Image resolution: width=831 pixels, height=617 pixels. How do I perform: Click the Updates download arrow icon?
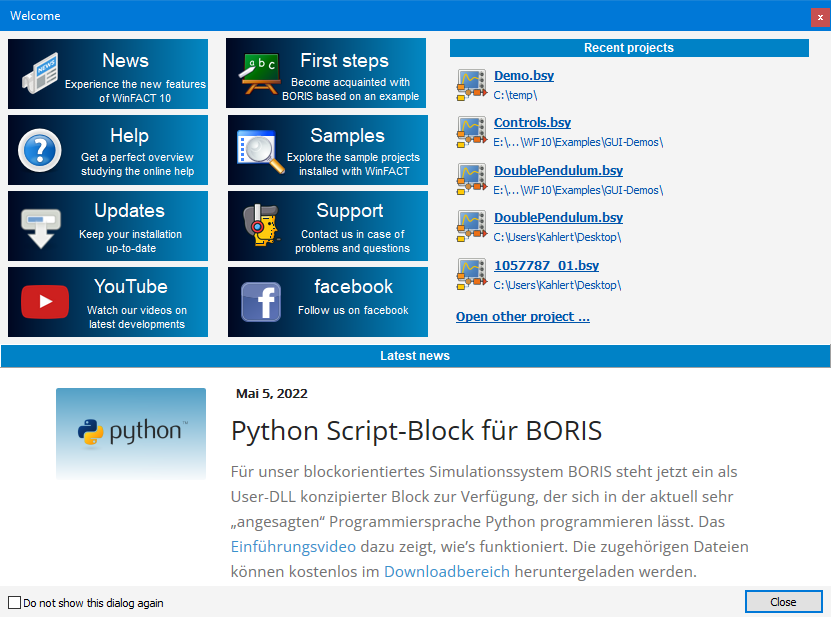pyautogui.click(x=41, y=228)
